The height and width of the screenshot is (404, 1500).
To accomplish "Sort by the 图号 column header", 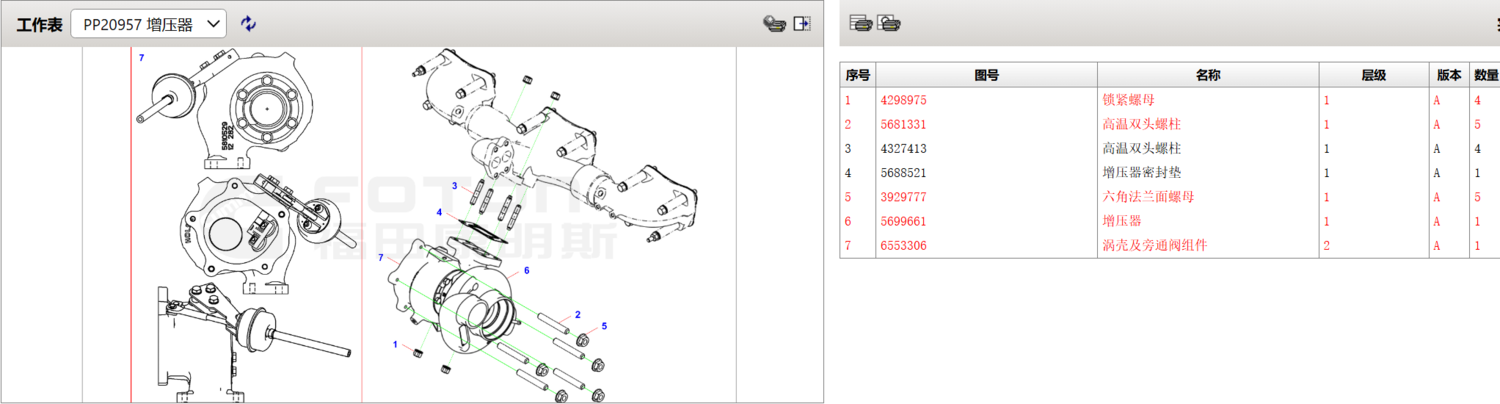I will [986, 75].
